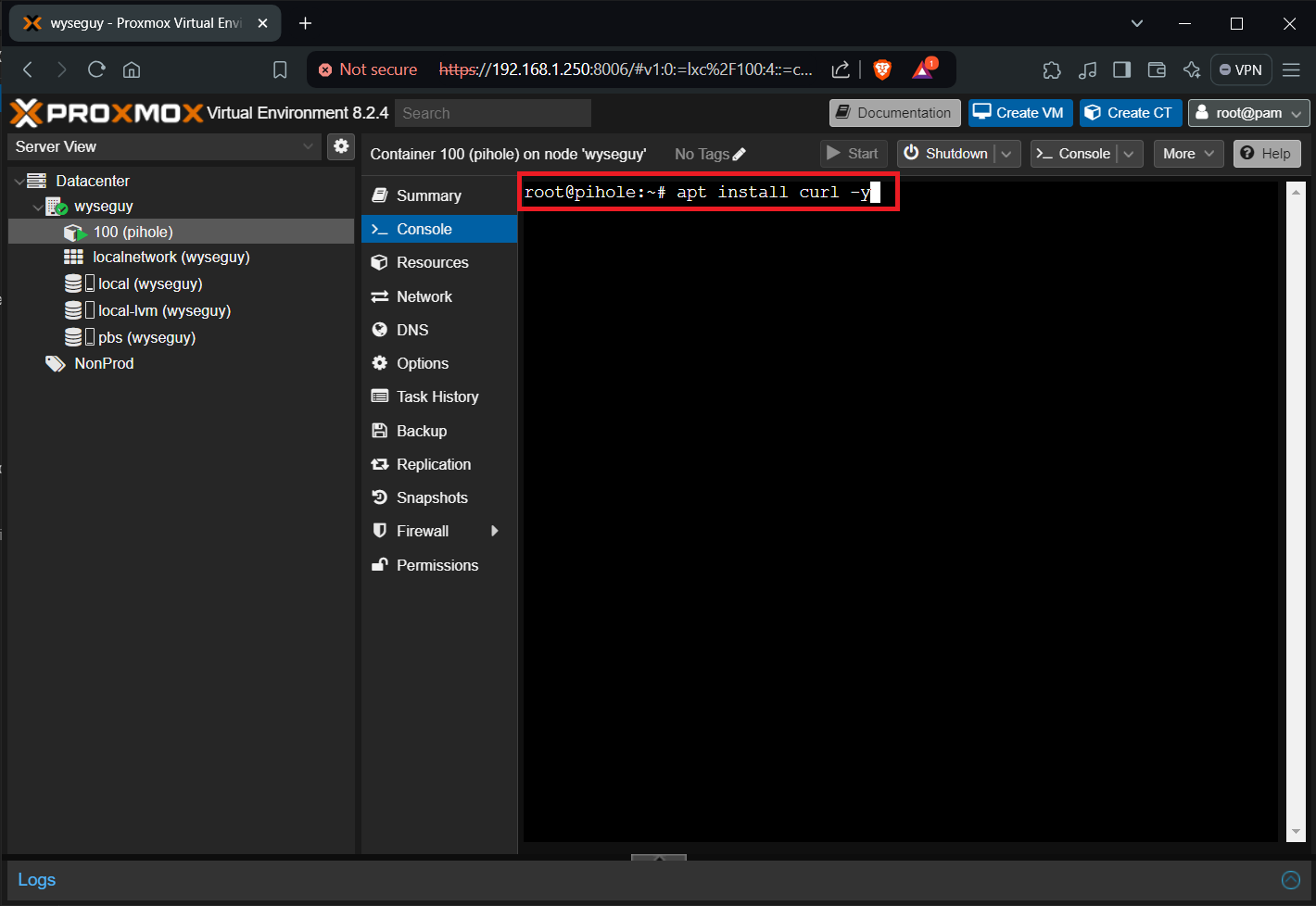Screen dimensions: 1316x906
Task: Open the Options section
Action: click(439, 363)
